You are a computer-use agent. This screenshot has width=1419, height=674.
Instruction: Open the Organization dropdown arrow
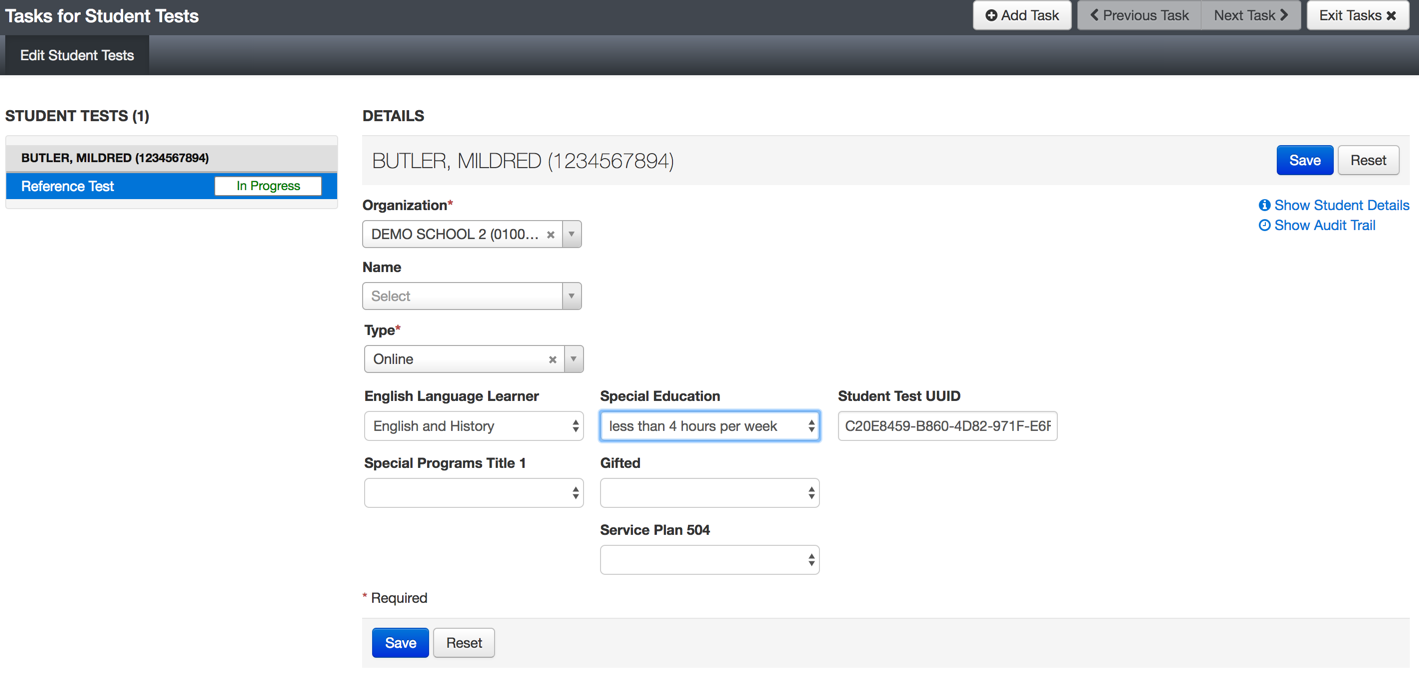point(572,235)
